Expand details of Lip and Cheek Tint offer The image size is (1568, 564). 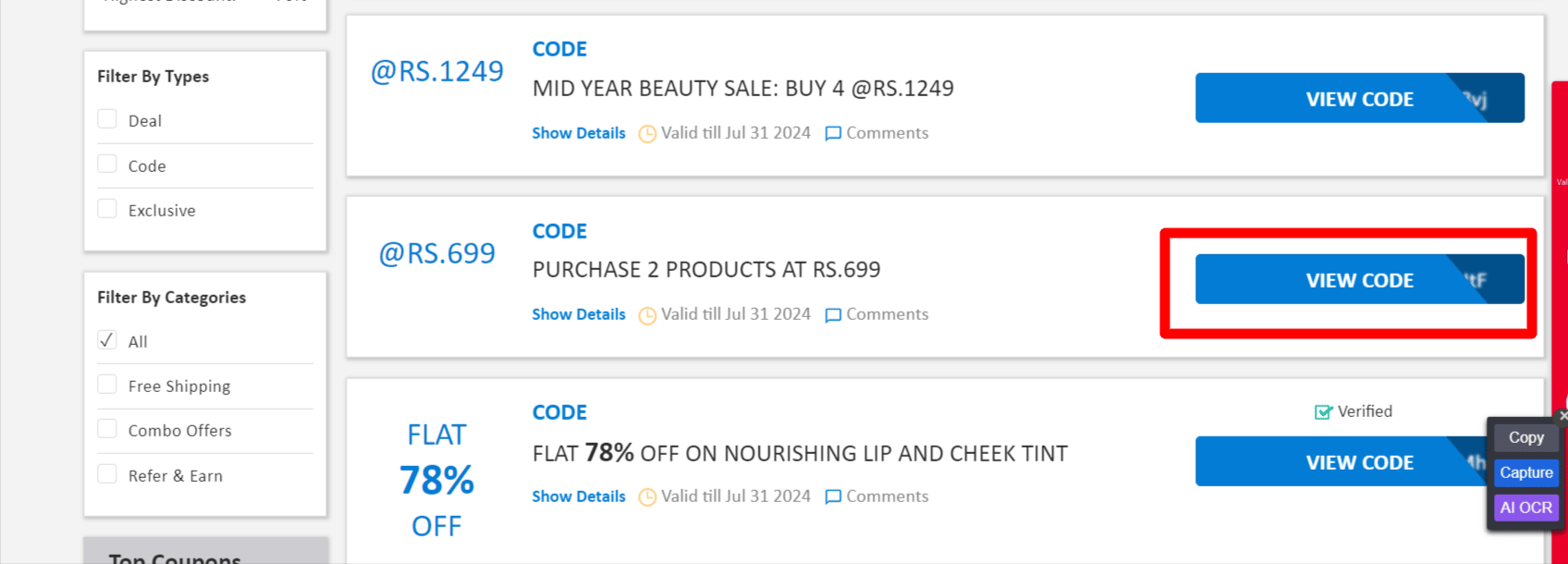coord(579,497)
